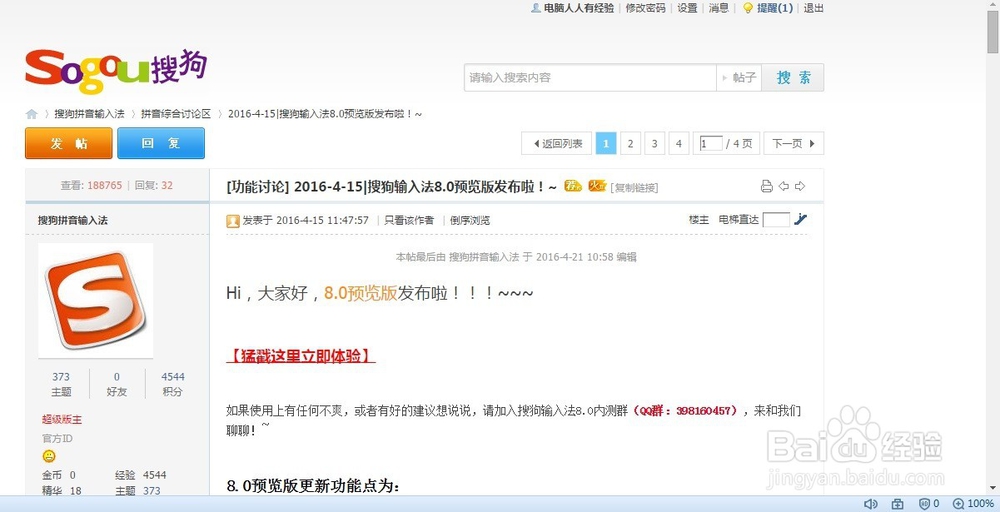Click the hot badge icon beside title
Screen dimensions: 1000x512
(597, 186)
